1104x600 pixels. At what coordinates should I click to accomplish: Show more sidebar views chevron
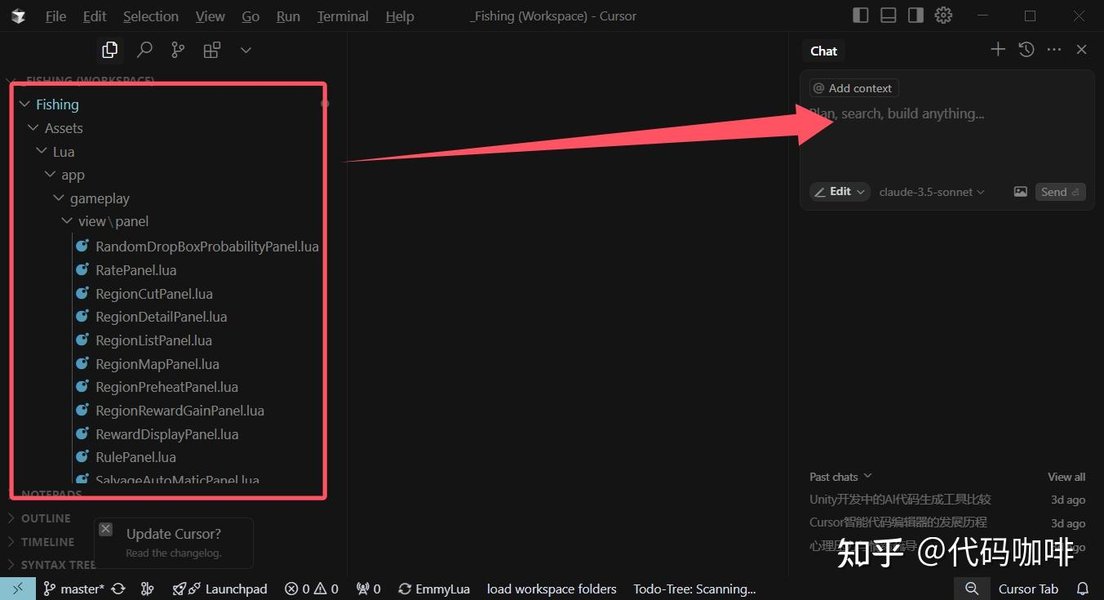246,50
